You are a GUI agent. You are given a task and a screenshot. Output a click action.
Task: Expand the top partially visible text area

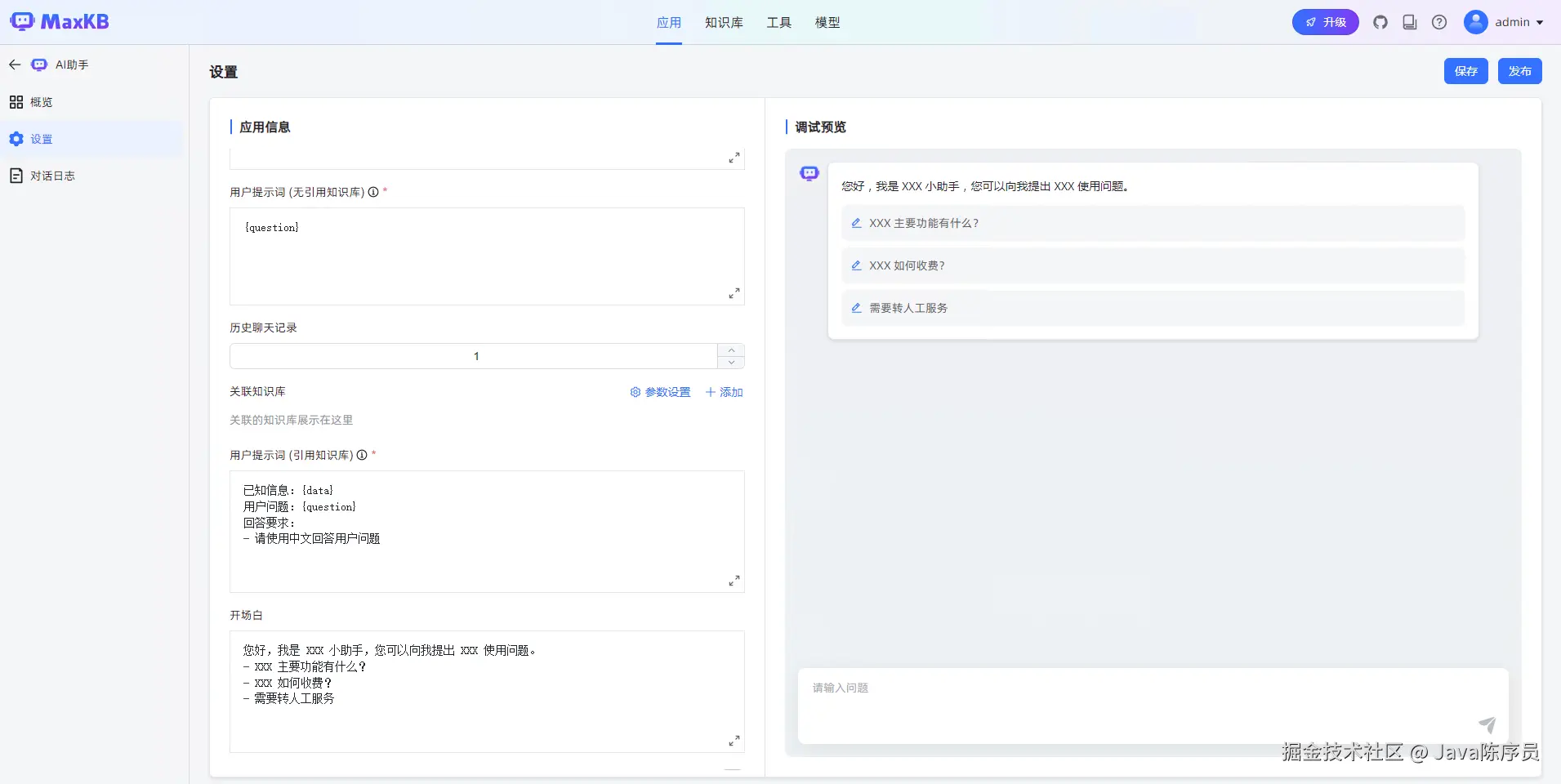tap(734, 158)
